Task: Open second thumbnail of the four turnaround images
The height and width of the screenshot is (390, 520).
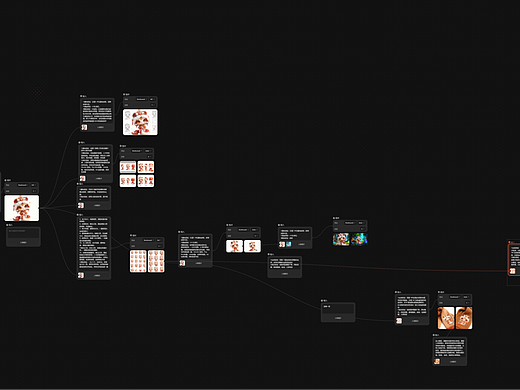Action: coord(146,167)
